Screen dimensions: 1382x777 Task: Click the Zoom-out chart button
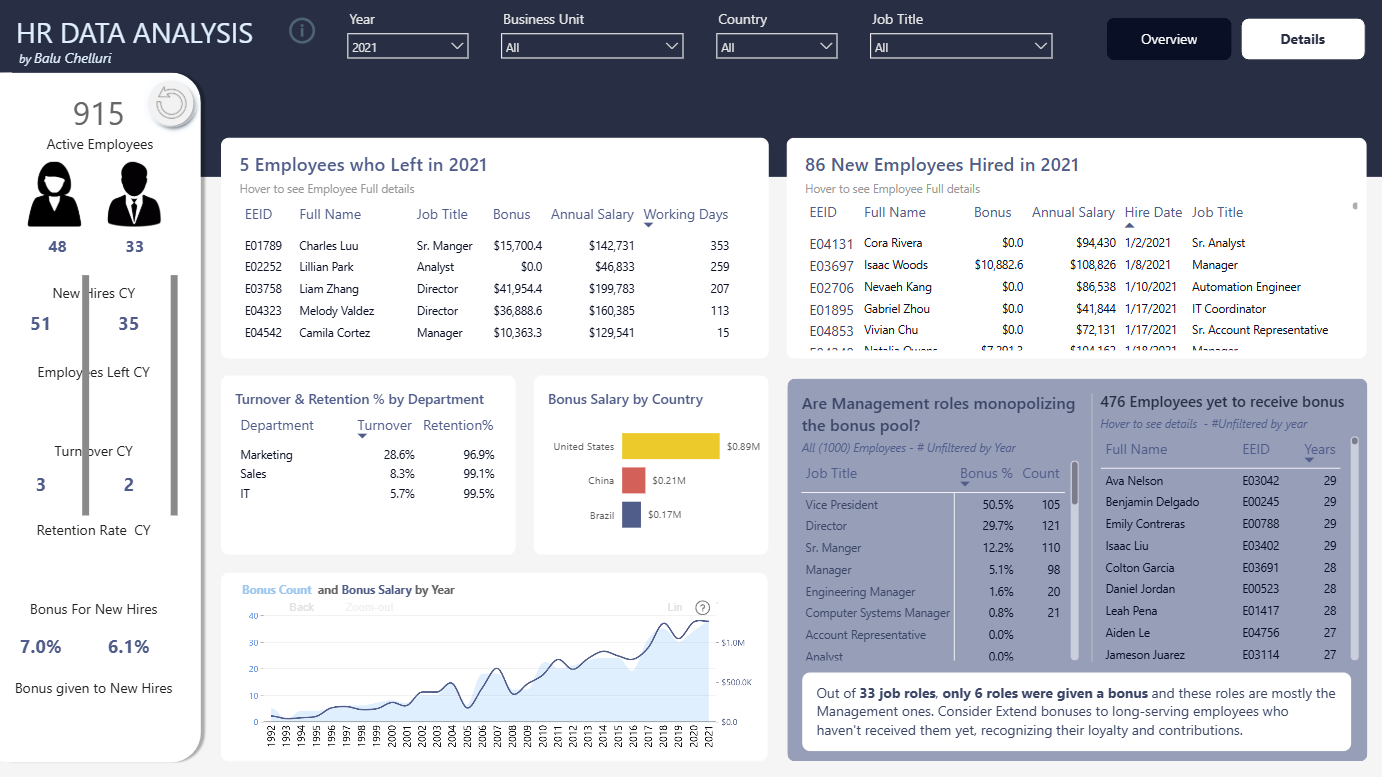(x=369, y=607)
